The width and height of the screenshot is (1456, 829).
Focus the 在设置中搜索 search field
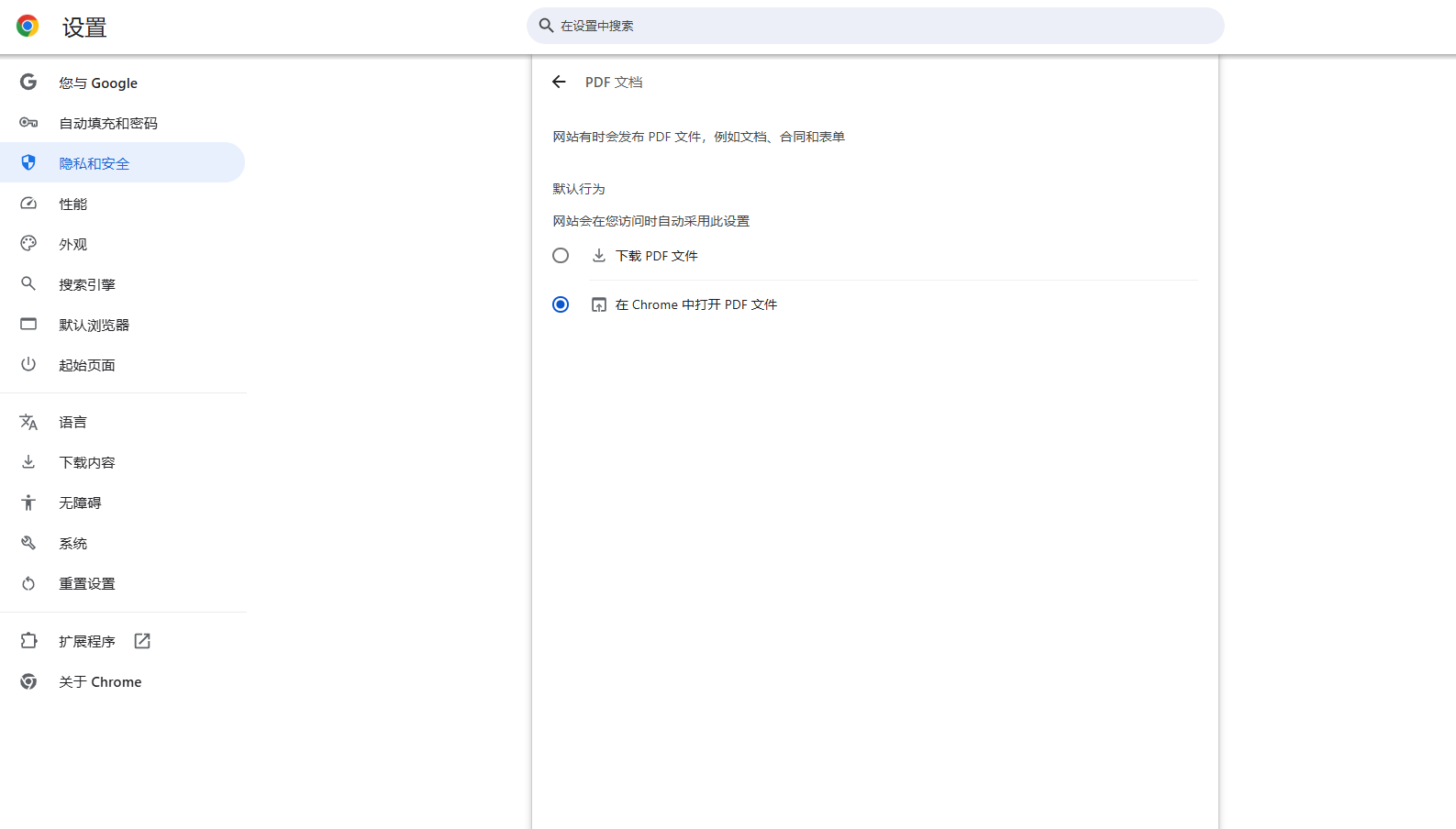(x=875, y=26)
